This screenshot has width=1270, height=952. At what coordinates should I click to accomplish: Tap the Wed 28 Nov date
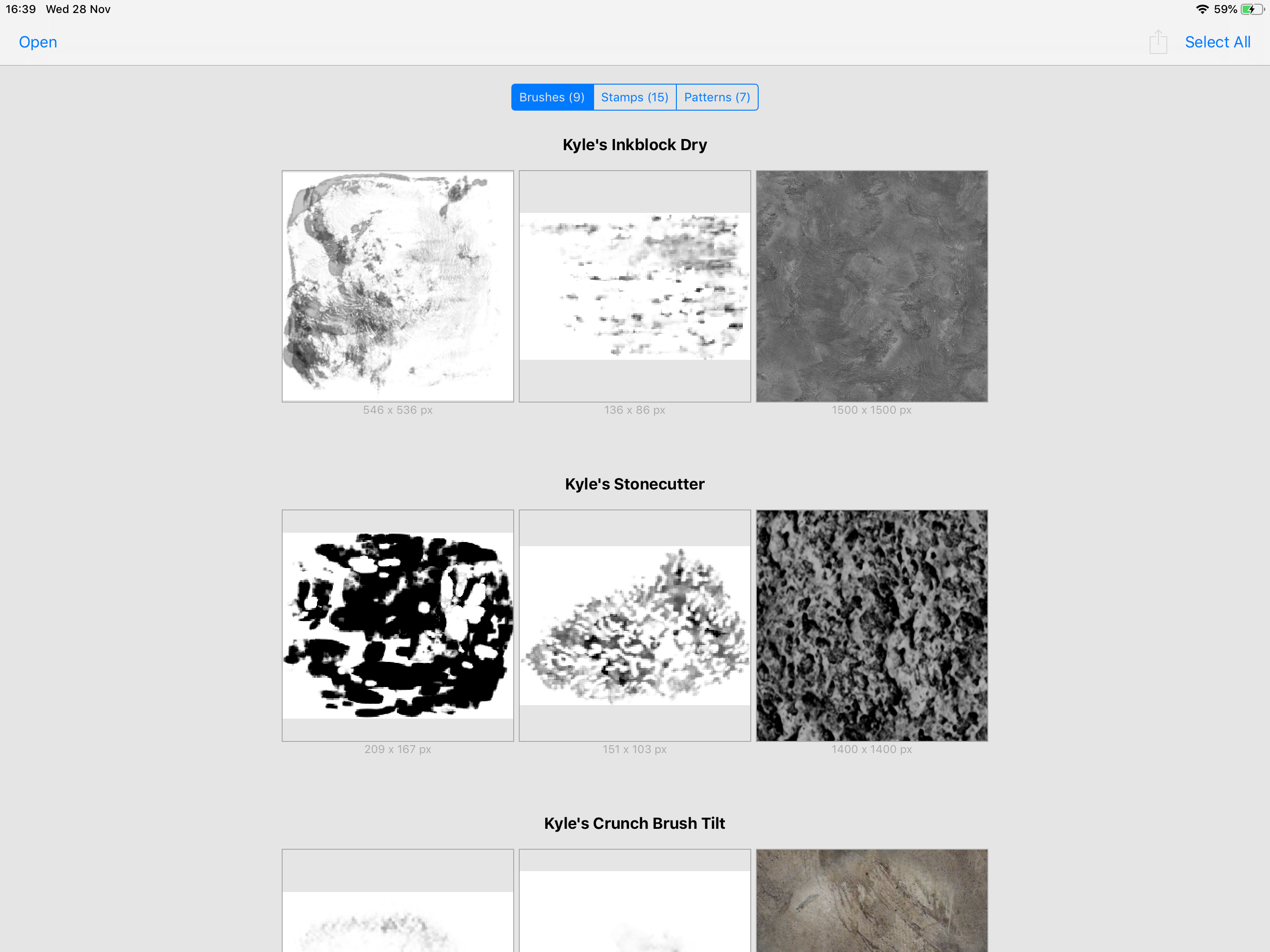tap(78, 9)
